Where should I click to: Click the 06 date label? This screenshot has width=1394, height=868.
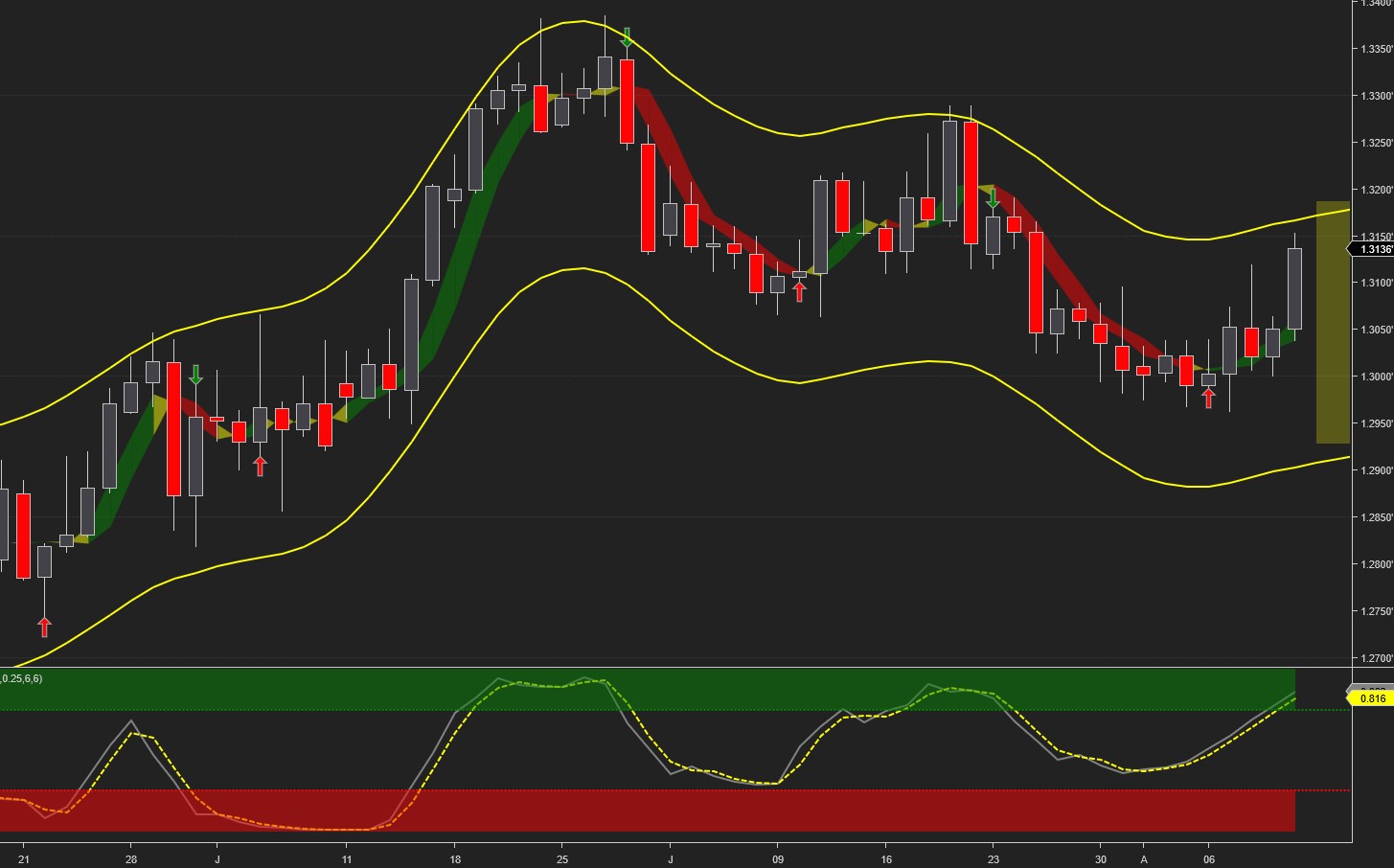pyautogui.click(x=1209, y=859)
